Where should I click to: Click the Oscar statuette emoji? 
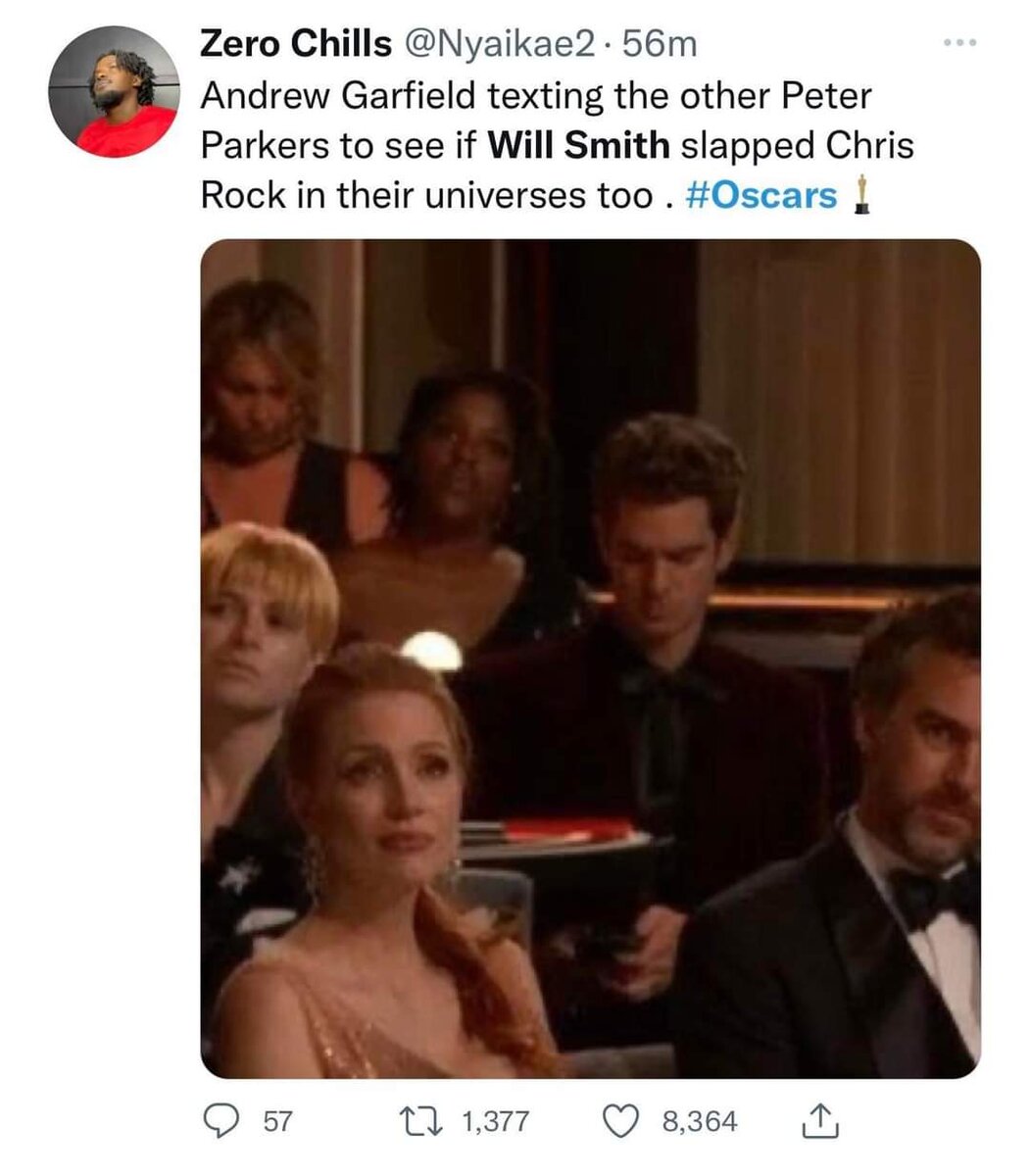(x=860, y=194)
